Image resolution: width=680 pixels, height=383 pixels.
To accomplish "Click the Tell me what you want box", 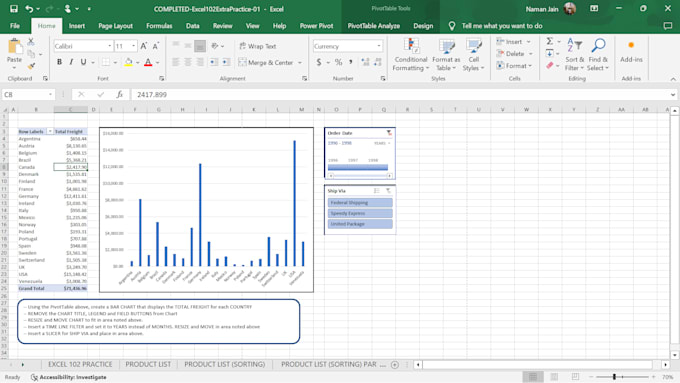I will (502, 26).
